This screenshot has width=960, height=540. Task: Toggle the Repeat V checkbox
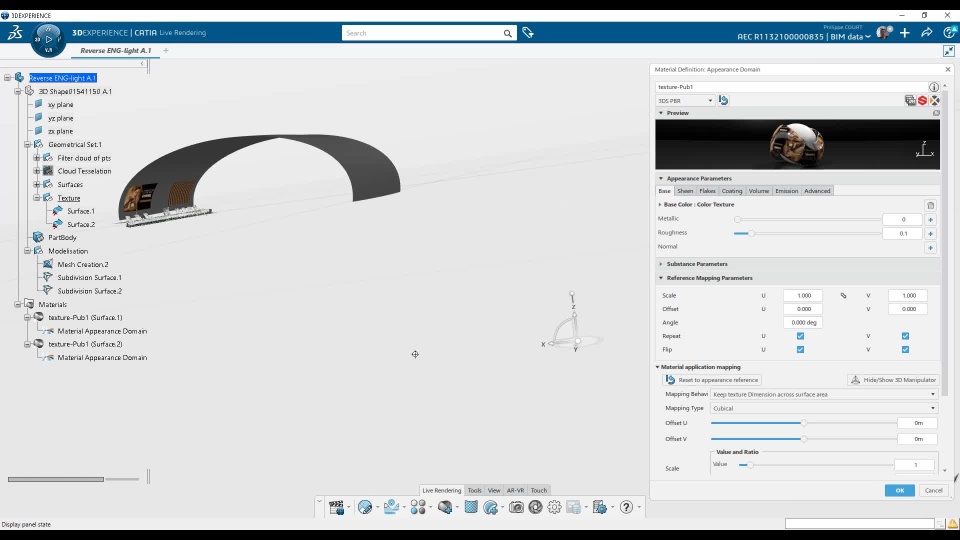click(905, 336)
